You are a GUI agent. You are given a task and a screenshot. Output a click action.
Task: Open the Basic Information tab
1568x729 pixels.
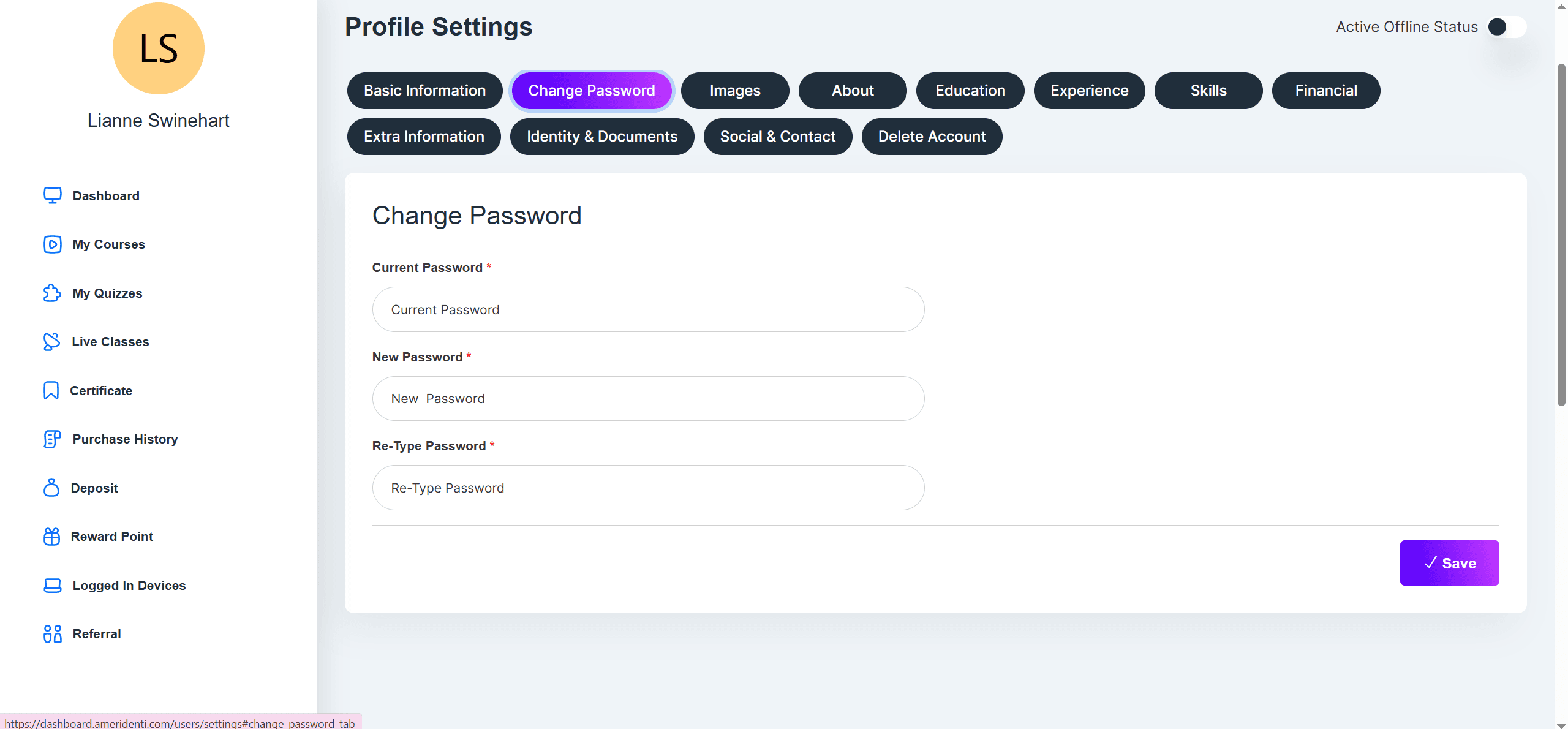[x=425, y=91]
